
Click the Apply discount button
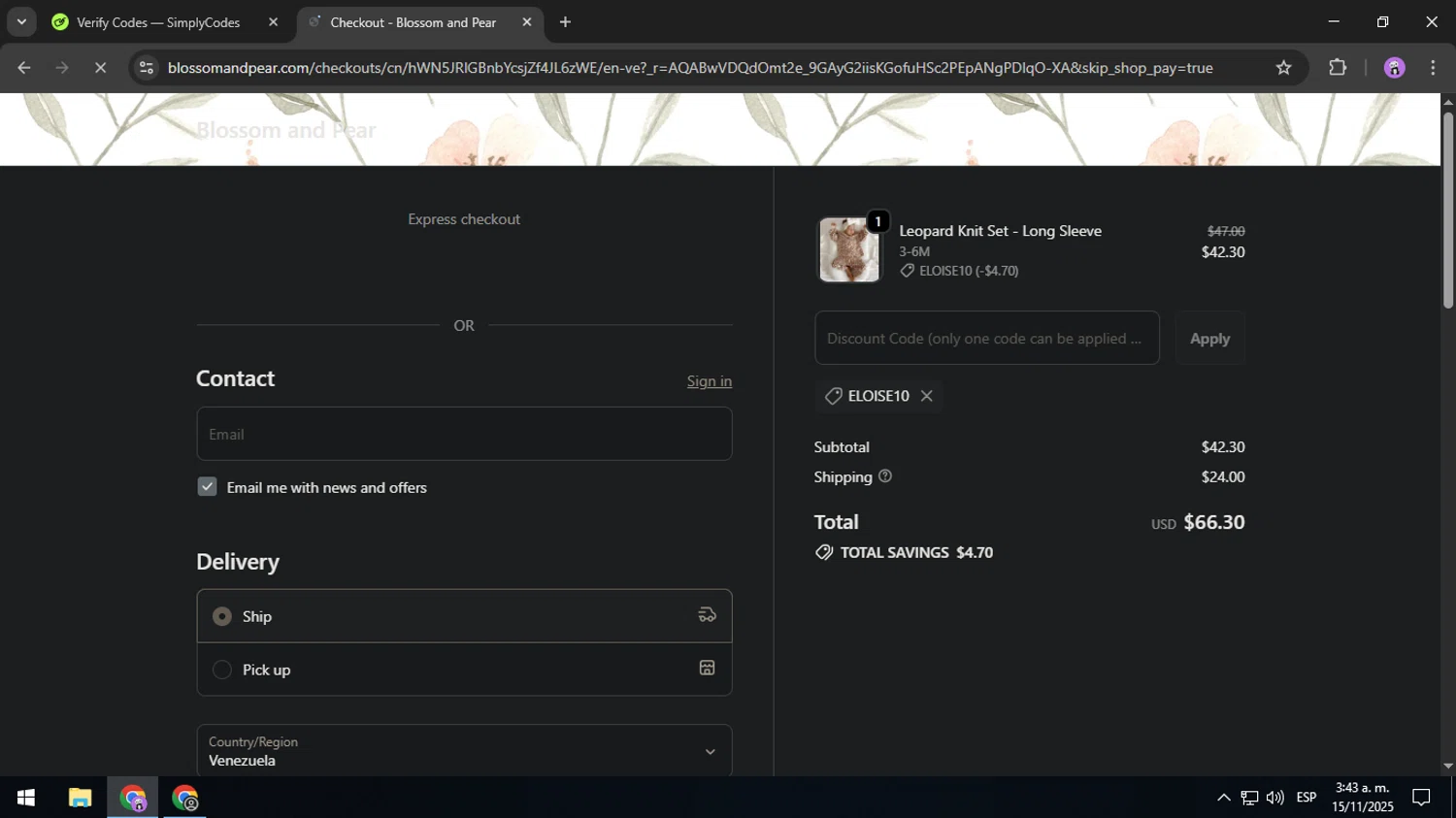click(x=1209, y=338)
